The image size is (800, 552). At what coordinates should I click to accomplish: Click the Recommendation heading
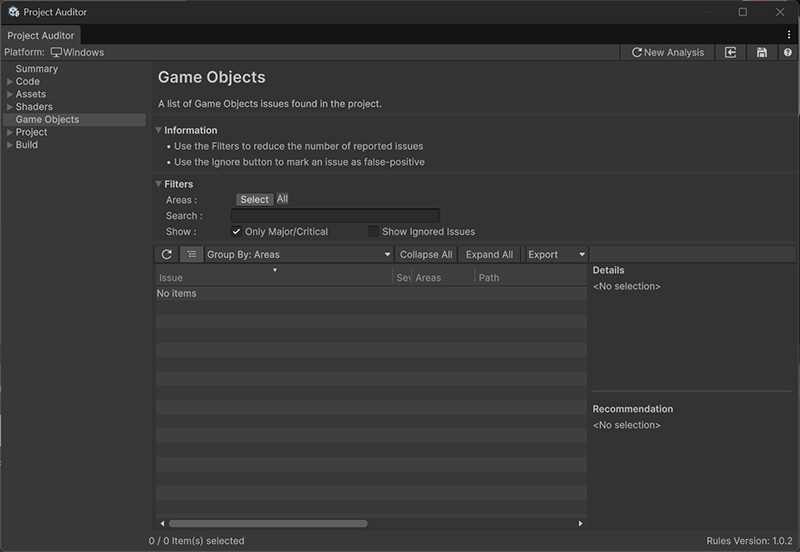coord(633,409)
